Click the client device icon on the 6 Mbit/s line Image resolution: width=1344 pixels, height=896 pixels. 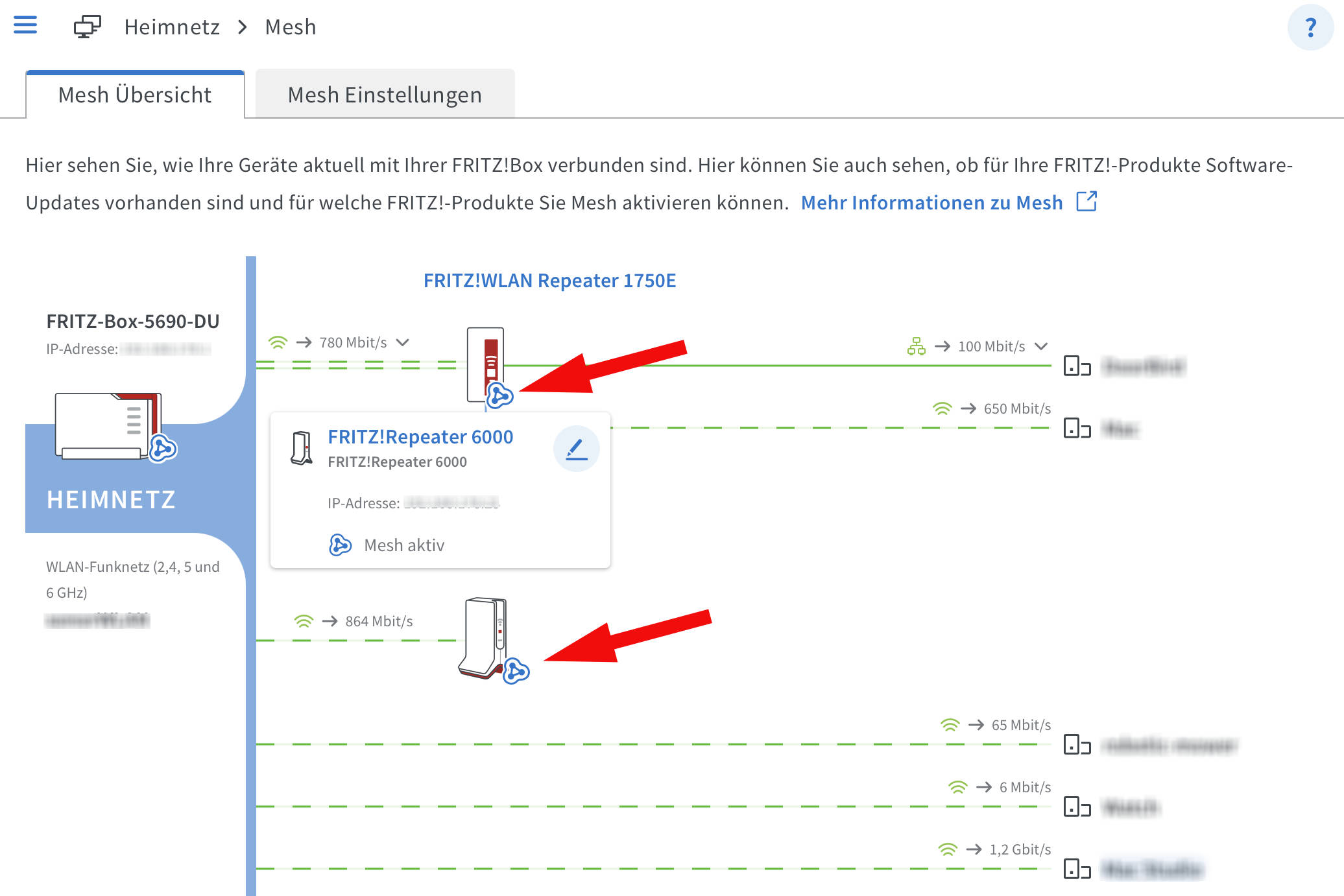pyautogui.click(x=1077, y=807)
